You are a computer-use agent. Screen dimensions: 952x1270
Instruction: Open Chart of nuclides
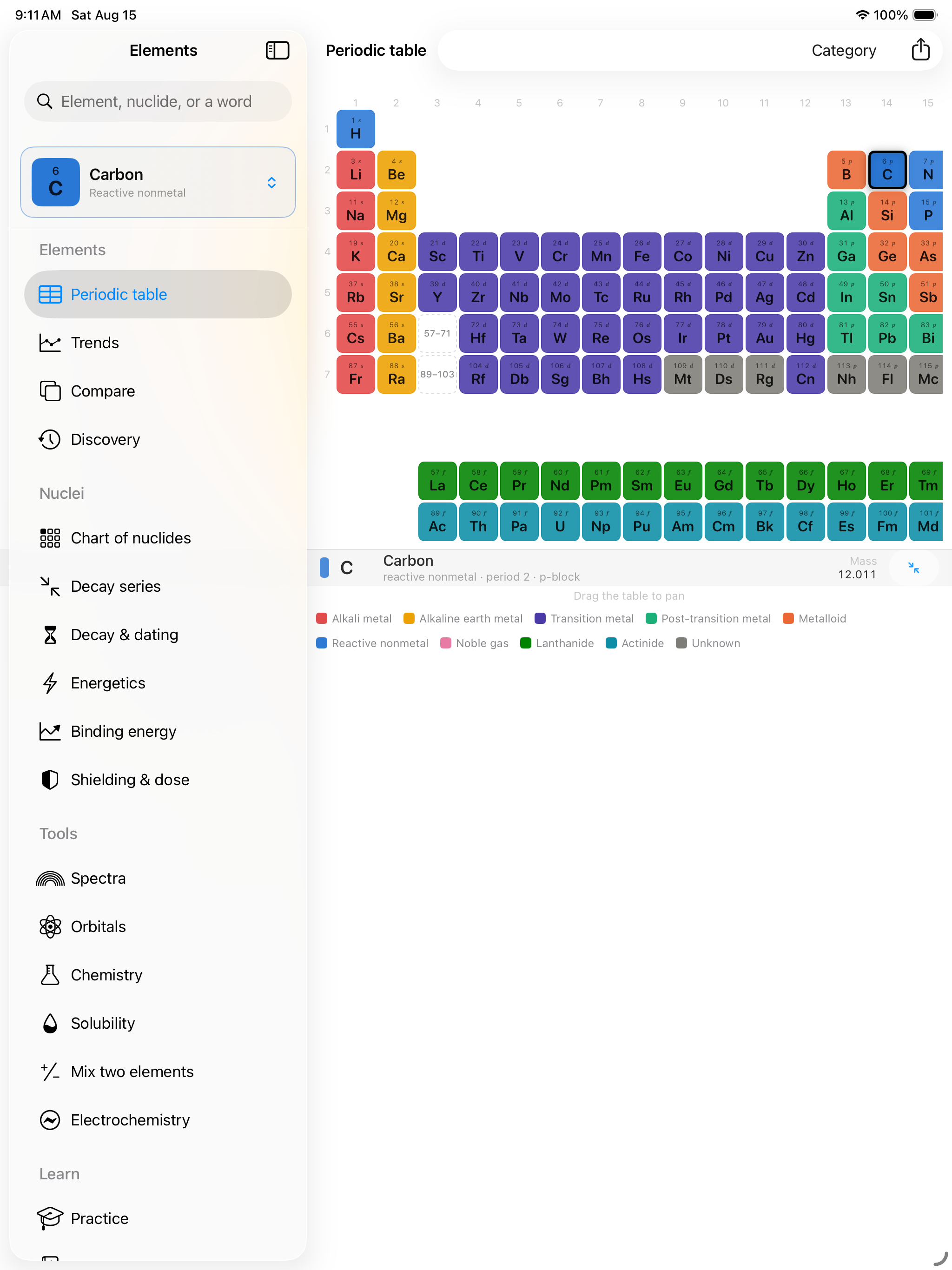pyautogui.click(x=158, y=538)
